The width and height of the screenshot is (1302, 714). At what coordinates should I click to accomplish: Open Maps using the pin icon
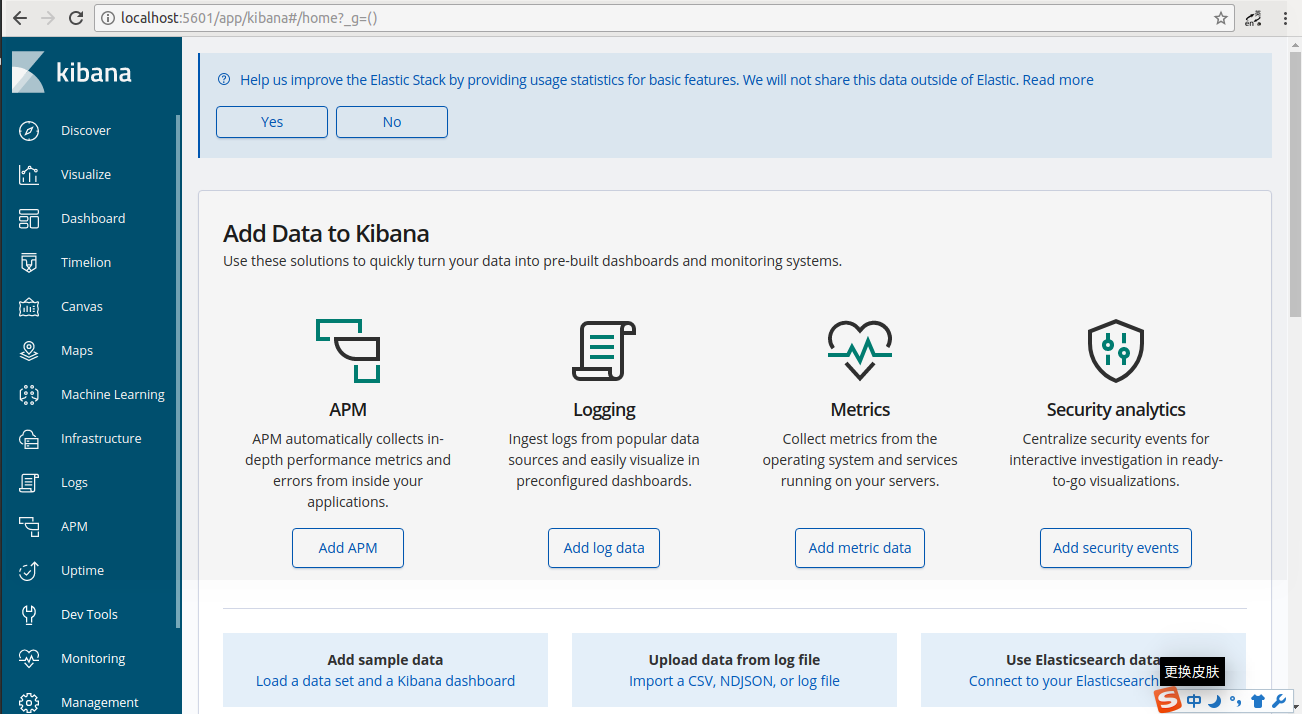click(29, 351)
